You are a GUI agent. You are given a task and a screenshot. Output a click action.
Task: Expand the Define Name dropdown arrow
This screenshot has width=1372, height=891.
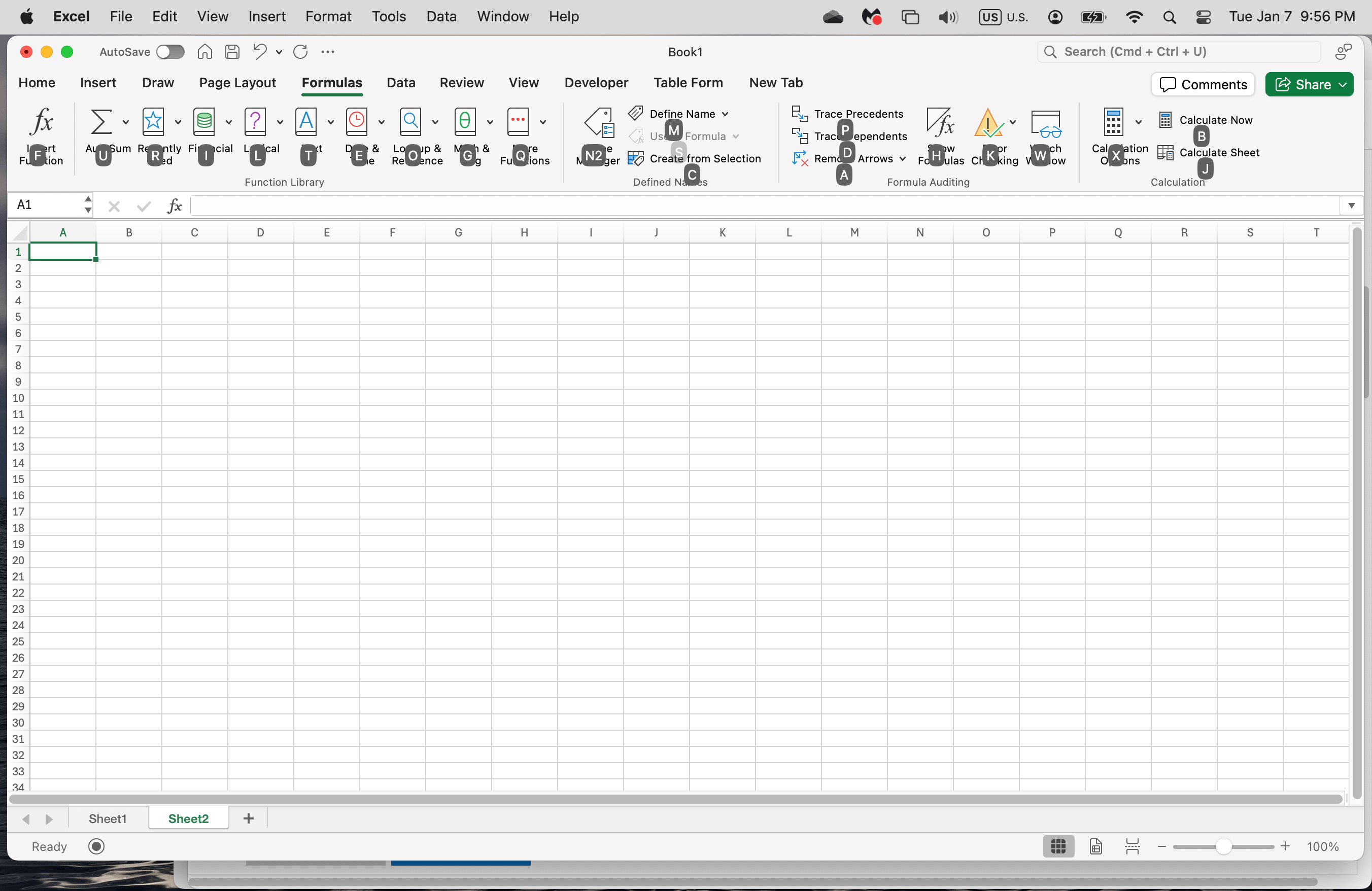725,114
